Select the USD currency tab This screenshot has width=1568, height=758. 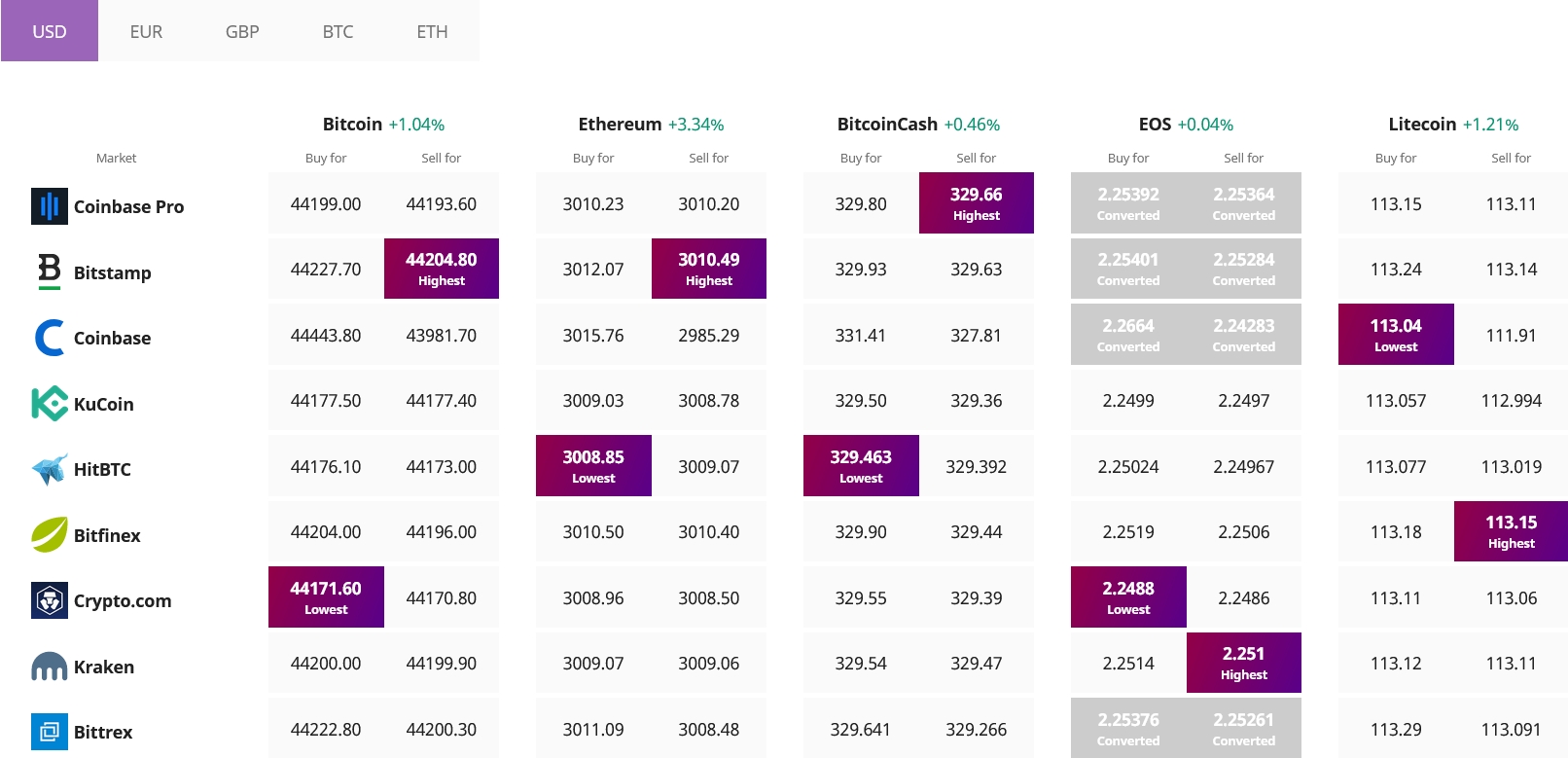[x=50, y=31]
